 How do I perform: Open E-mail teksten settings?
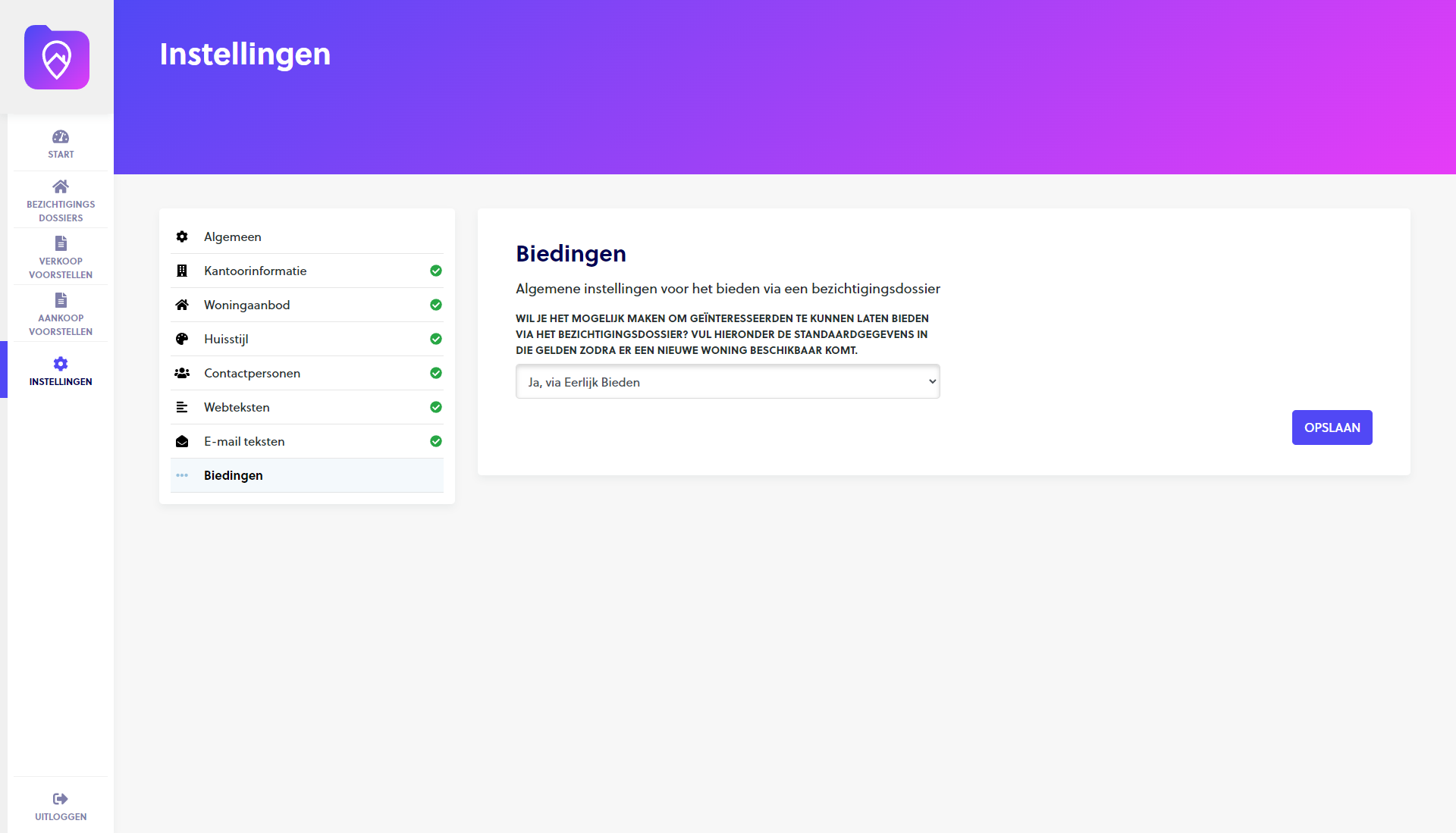pyautogui.click(x=307, y=441)
